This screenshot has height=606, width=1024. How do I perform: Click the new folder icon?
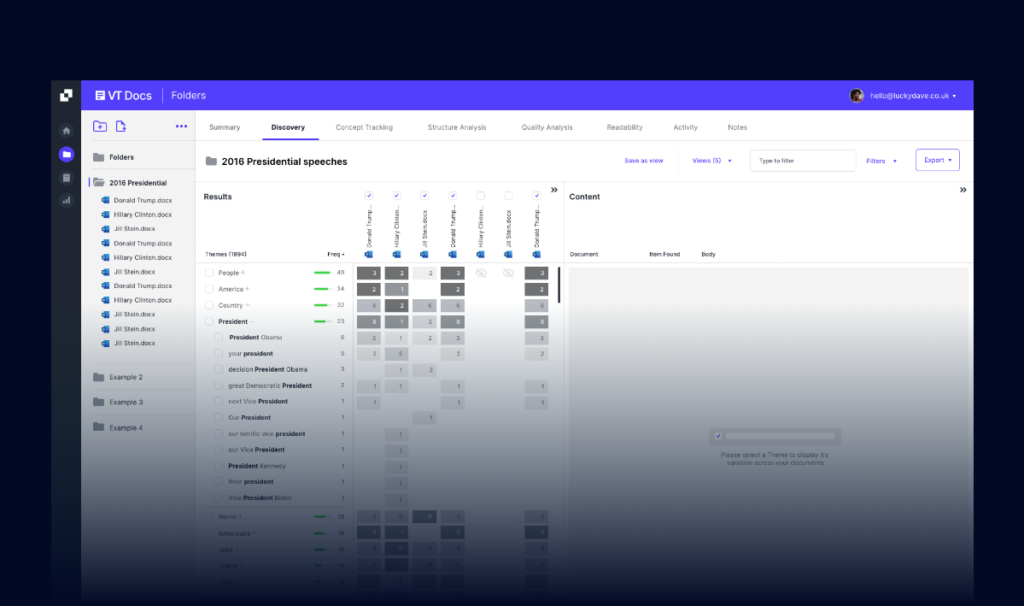tap(100, 126)
